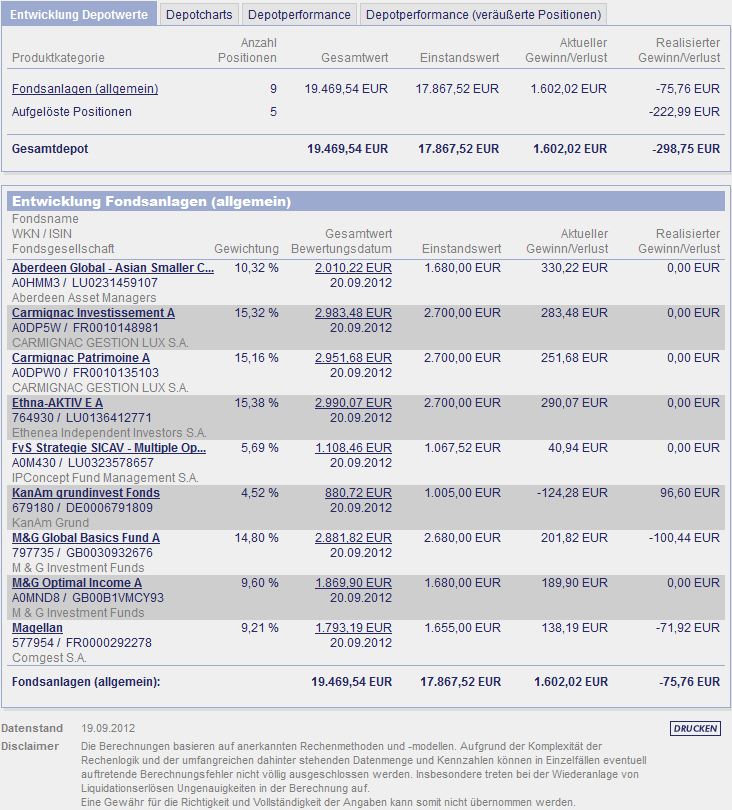Open the Depotperformance tab
This screenshot has height=810, width=732.
299,14
